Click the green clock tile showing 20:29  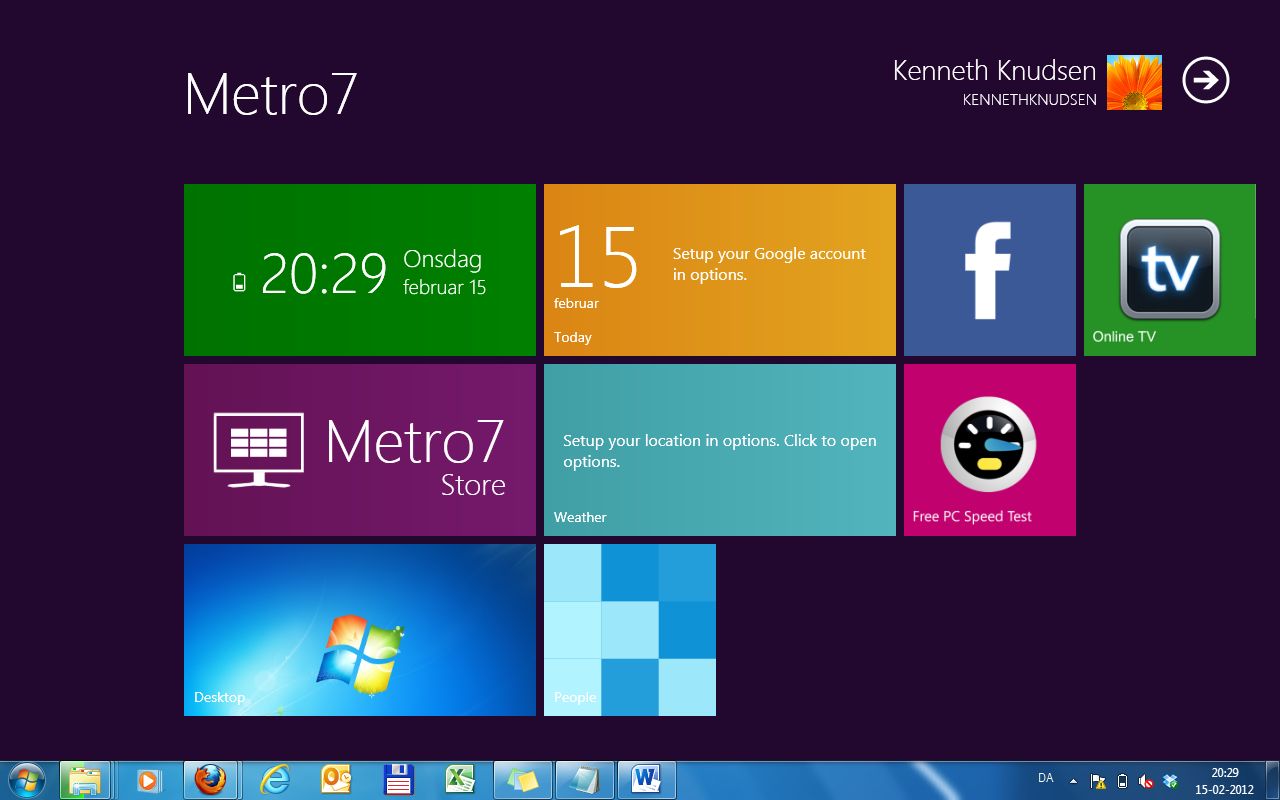(359, 269)
